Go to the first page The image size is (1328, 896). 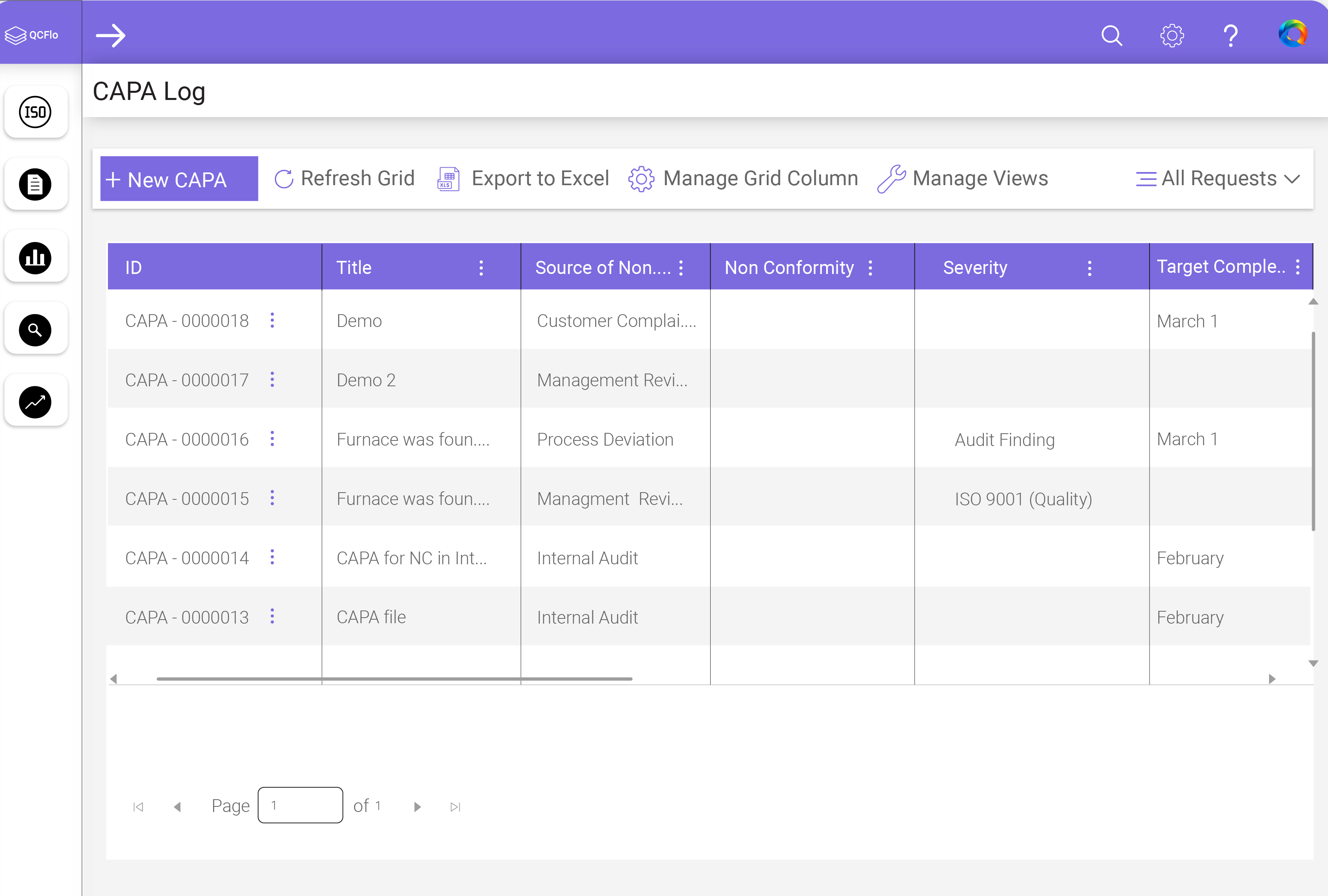pos(138,807)
